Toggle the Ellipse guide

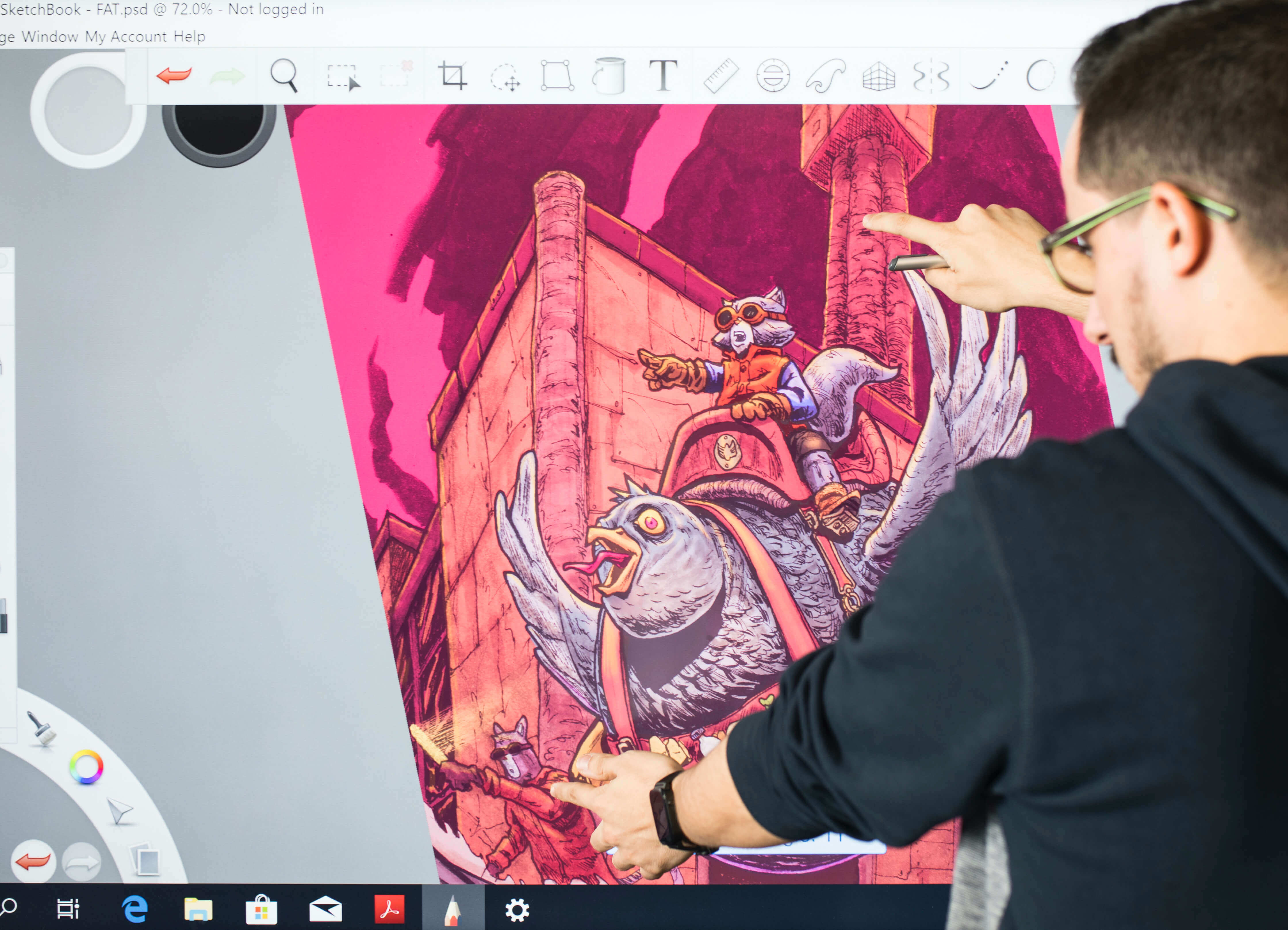point(773,76)
